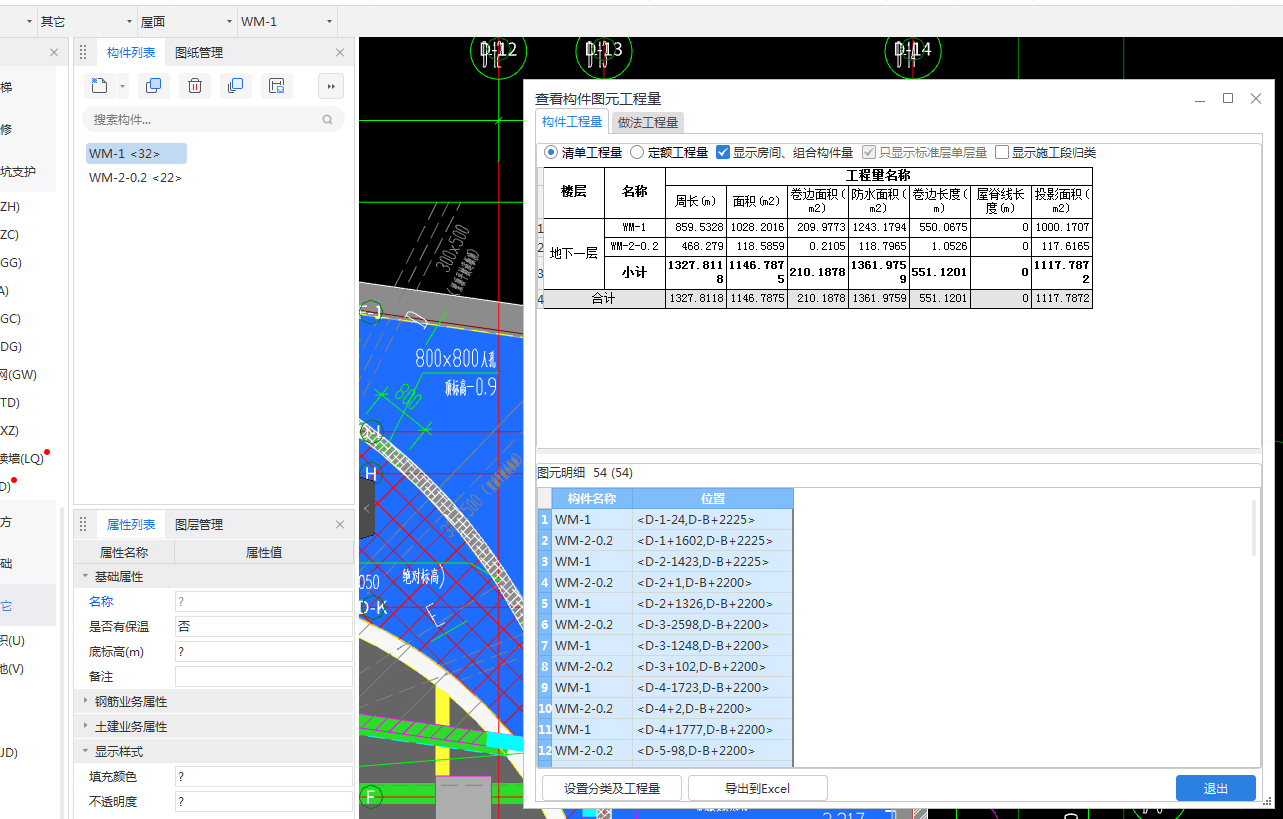Switch to the 图纸管理 tab
The image size is (1283, 819).
click(x=199, y=53)
